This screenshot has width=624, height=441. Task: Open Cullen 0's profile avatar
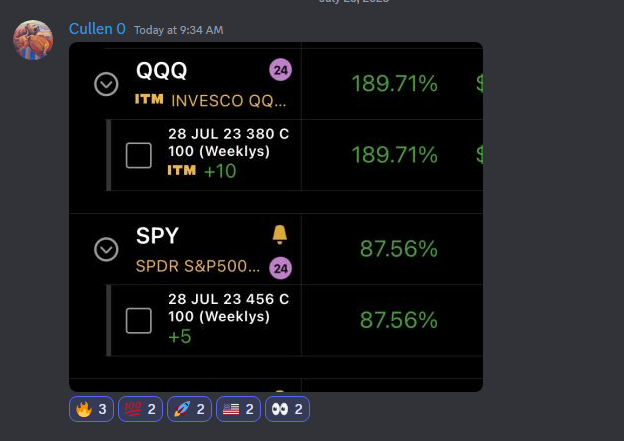[33, 40]
